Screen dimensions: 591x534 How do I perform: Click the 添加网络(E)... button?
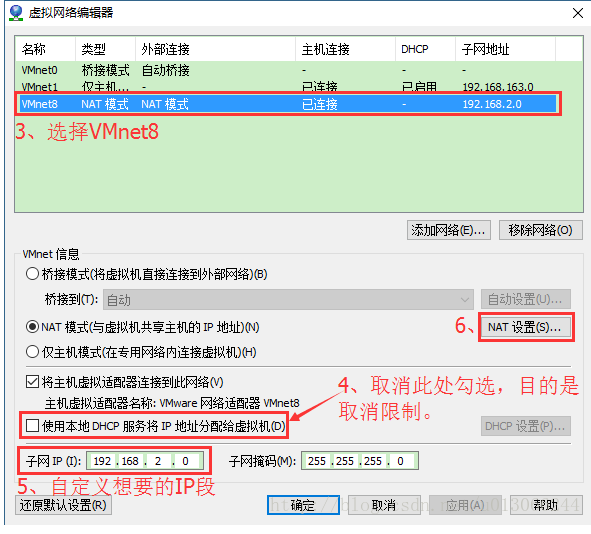click(x=449, y=230)
